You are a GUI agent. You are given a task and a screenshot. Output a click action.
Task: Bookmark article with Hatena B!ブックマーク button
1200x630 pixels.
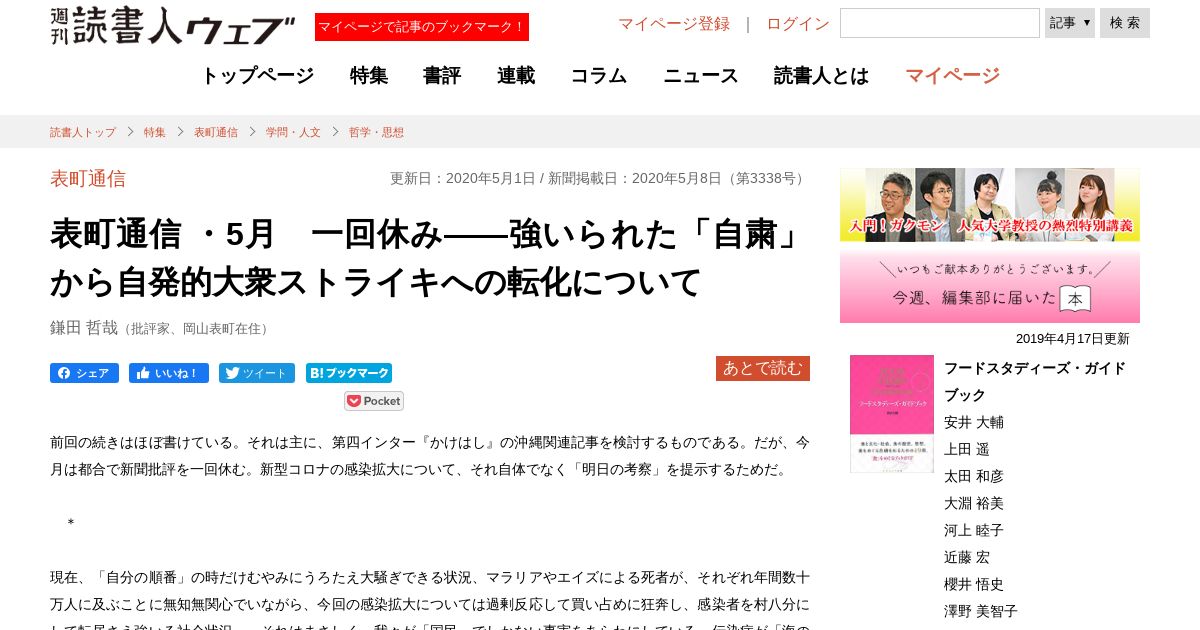[349, 373]
